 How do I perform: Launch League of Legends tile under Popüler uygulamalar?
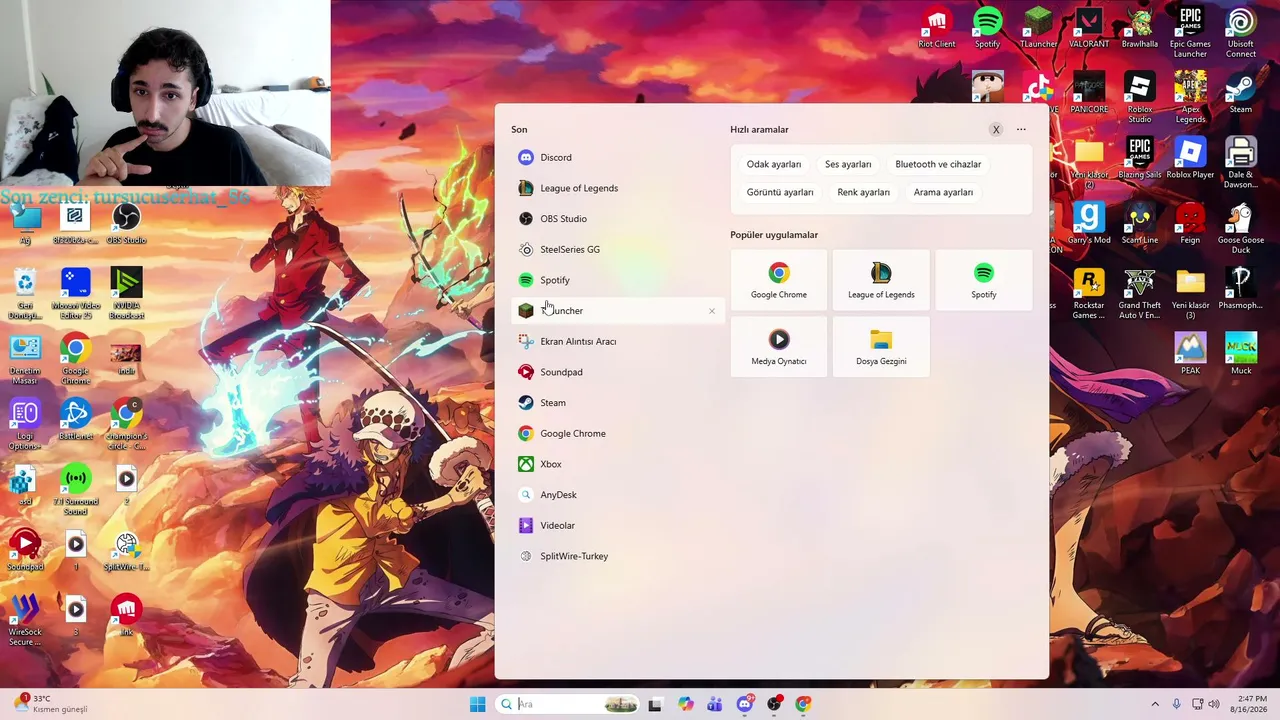click(881, 280)
